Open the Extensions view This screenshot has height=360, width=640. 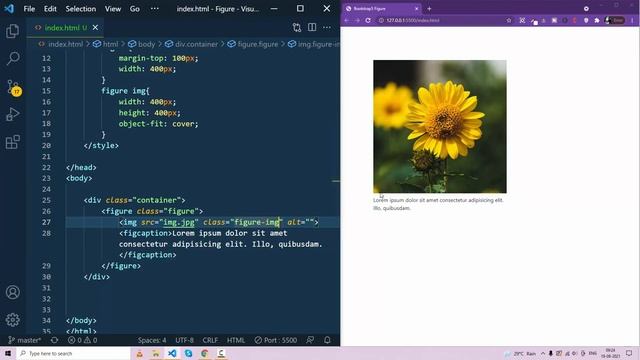[x=13, y=142]
